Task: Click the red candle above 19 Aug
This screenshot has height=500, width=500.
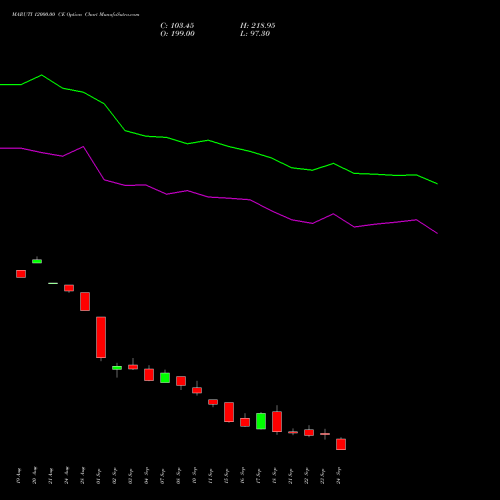Action: pyautogui.click(x=21, y=274)
